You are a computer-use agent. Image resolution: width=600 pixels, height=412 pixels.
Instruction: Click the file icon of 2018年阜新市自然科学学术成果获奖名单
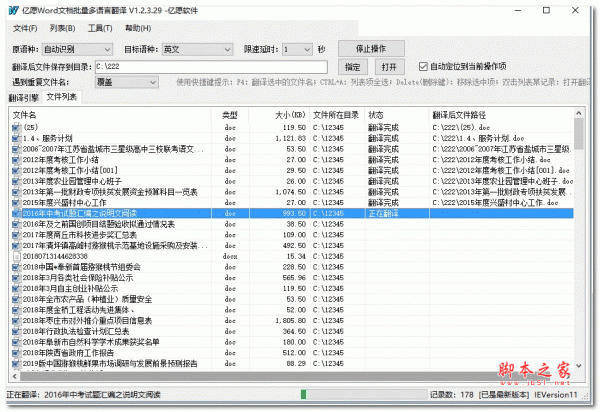pyautogui.click(x=16, y=342)
